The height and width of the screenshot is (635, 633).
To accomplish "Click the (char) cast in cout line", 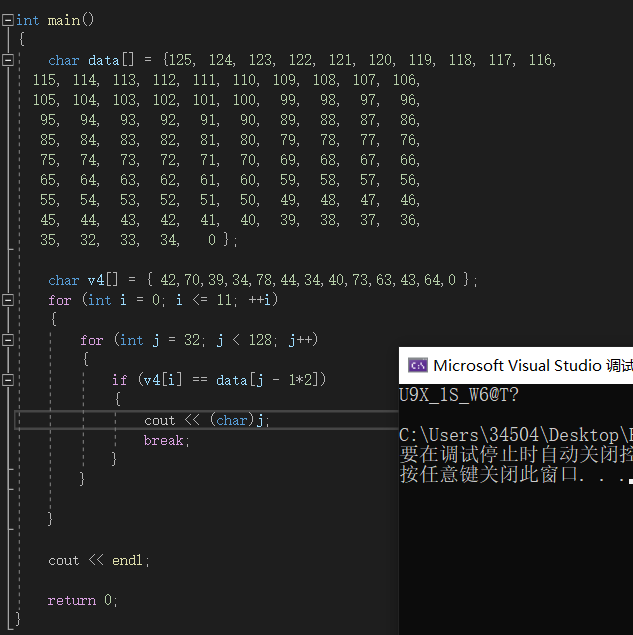I will click(232, 420).
